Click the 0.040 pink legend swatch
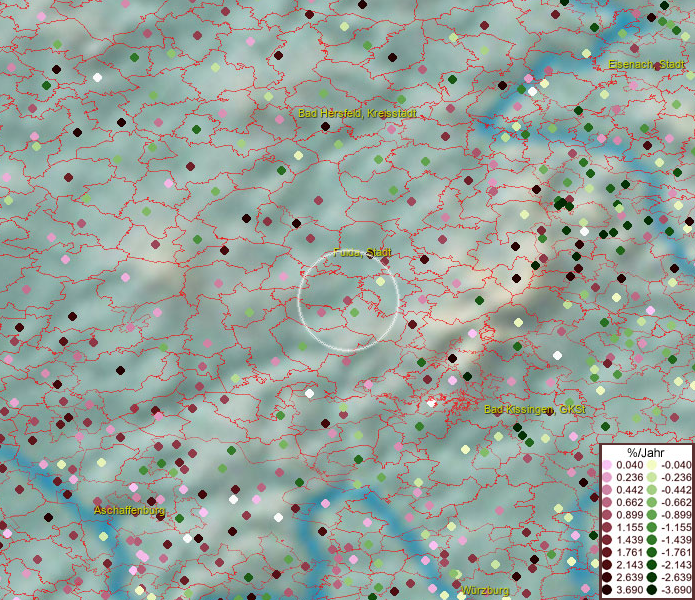This screenshot has width=695, height=600. 607,465
